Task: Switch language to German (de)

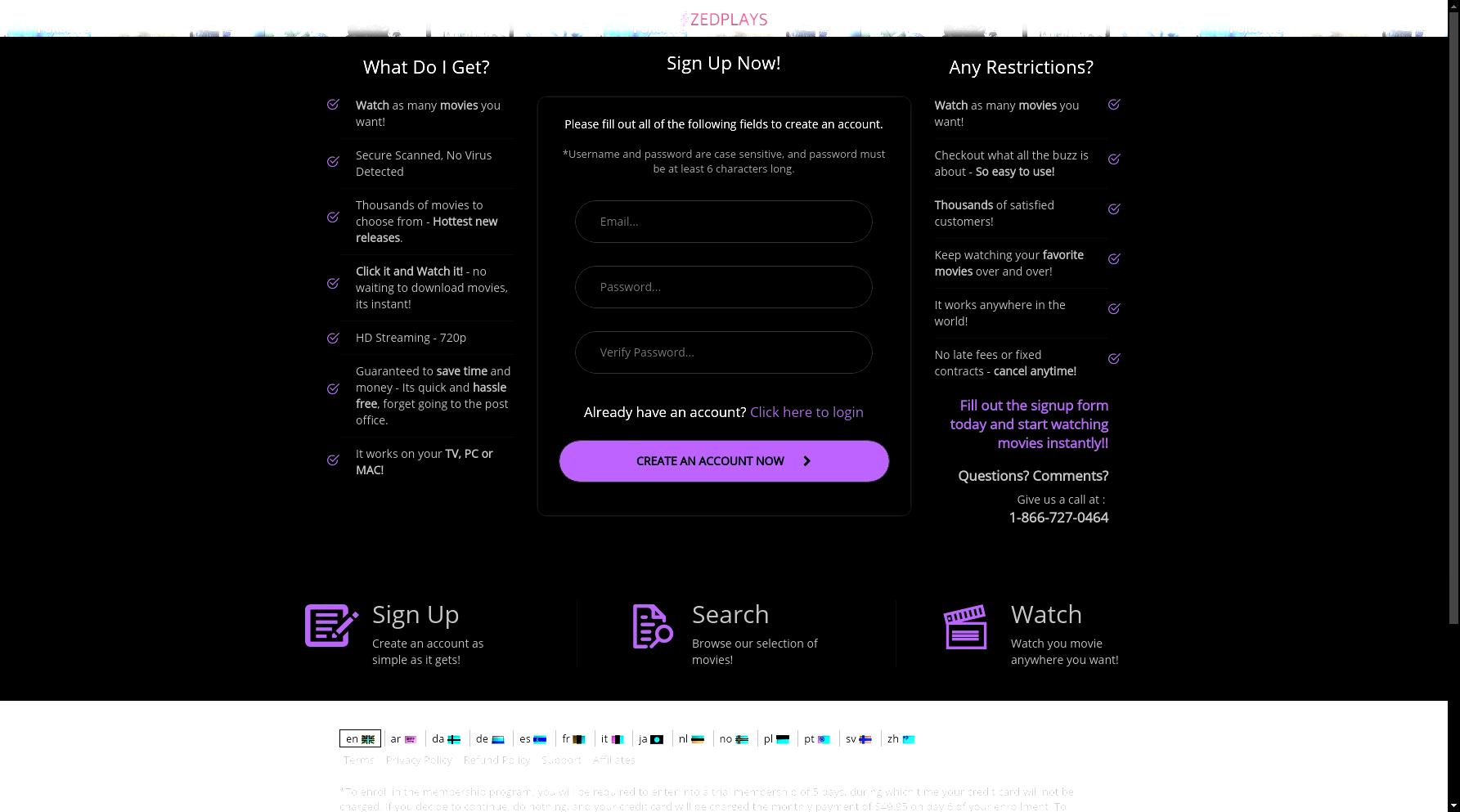Action: pyautogui.click(x=490, y=739)
